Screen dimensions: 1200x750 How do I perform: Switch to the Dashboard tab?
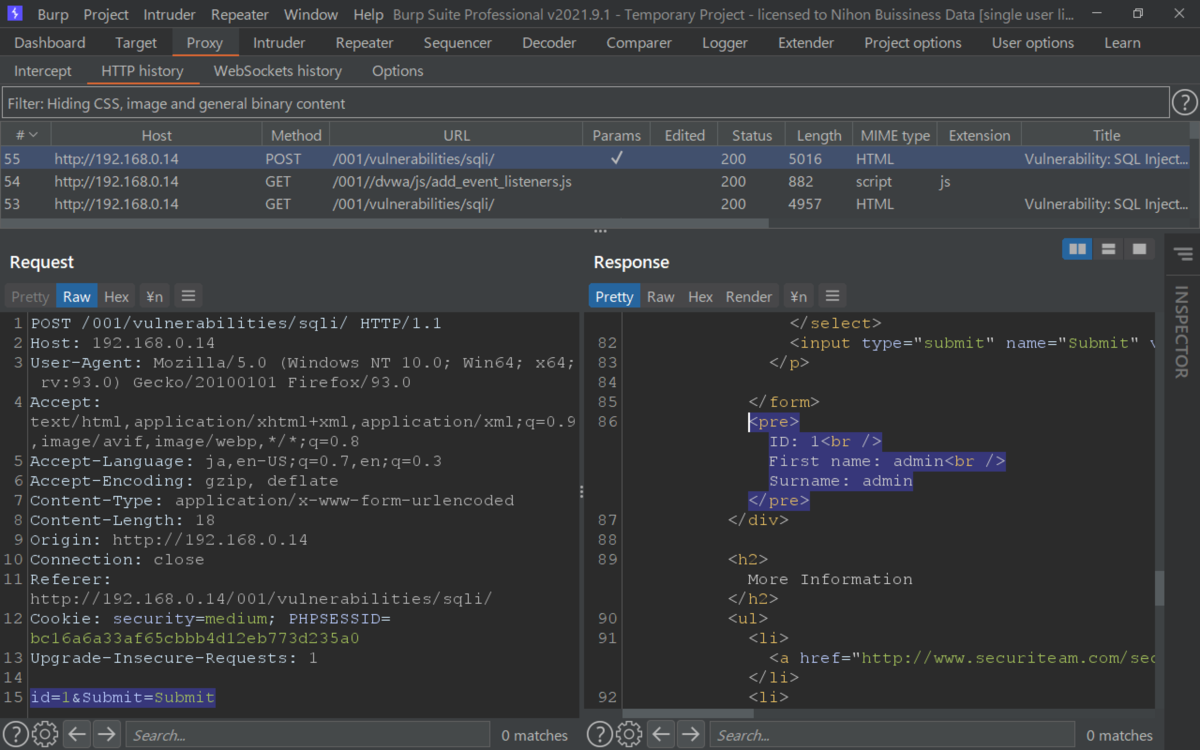point(50,43)
